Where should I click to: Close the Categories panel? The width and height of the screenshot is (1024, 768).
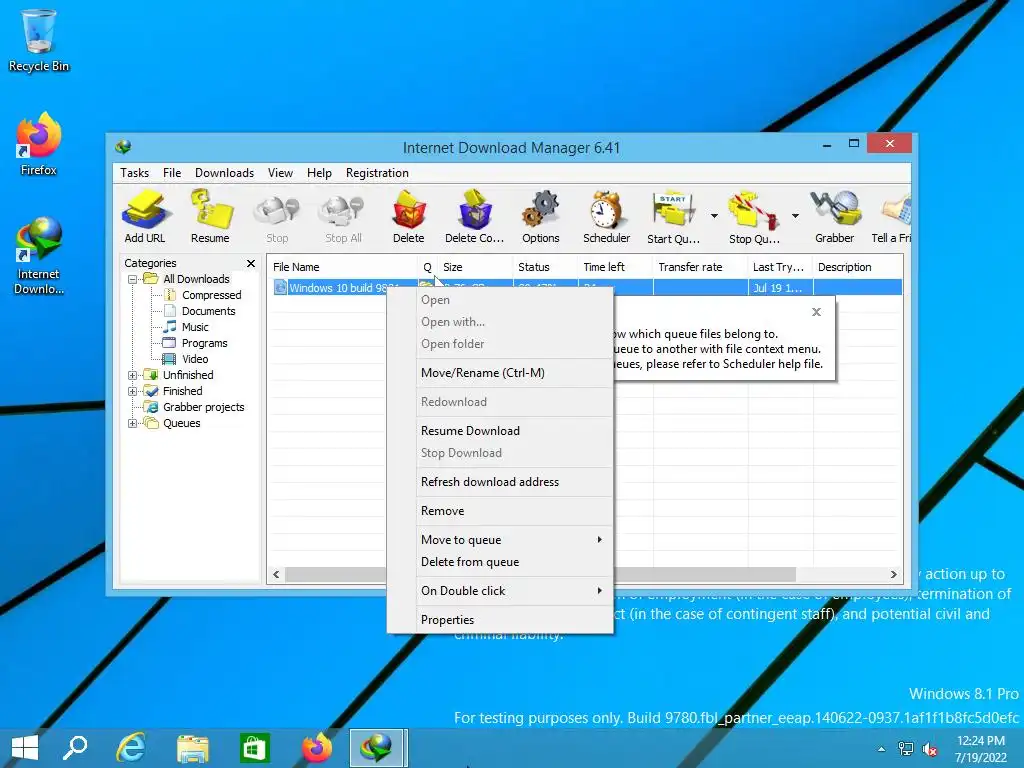point(251,263)
